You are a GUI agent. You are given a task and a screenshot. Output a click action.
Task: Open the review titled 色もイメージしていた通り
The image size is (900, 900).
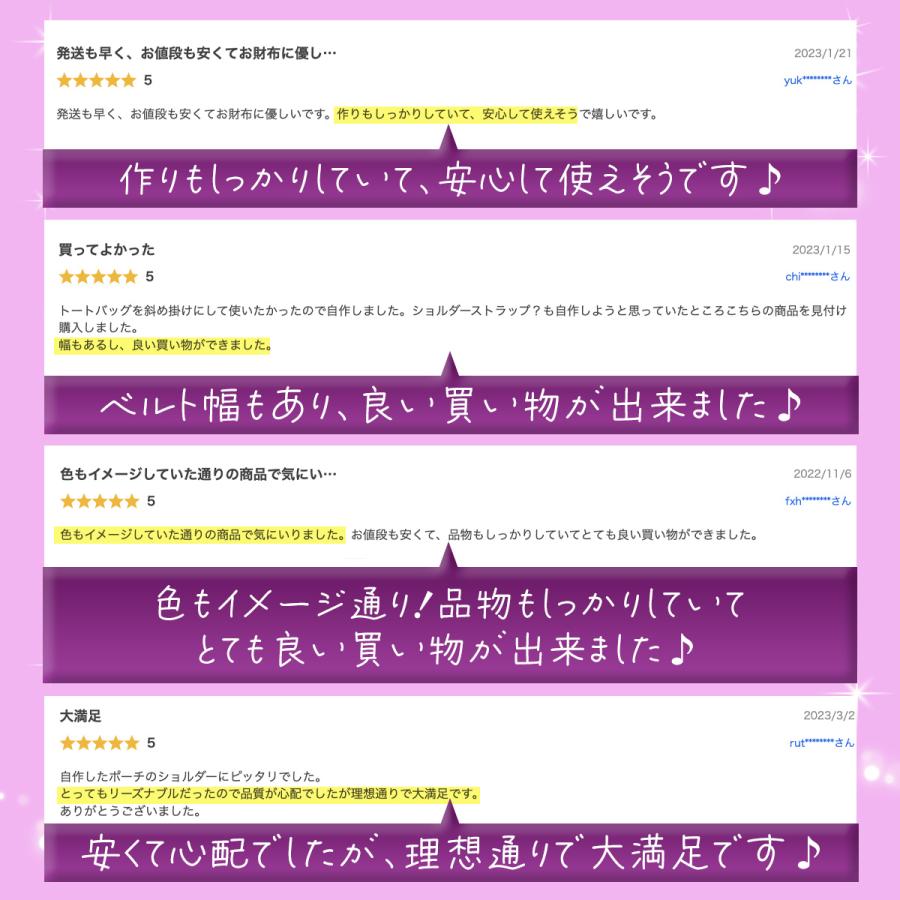pos(199,474)
